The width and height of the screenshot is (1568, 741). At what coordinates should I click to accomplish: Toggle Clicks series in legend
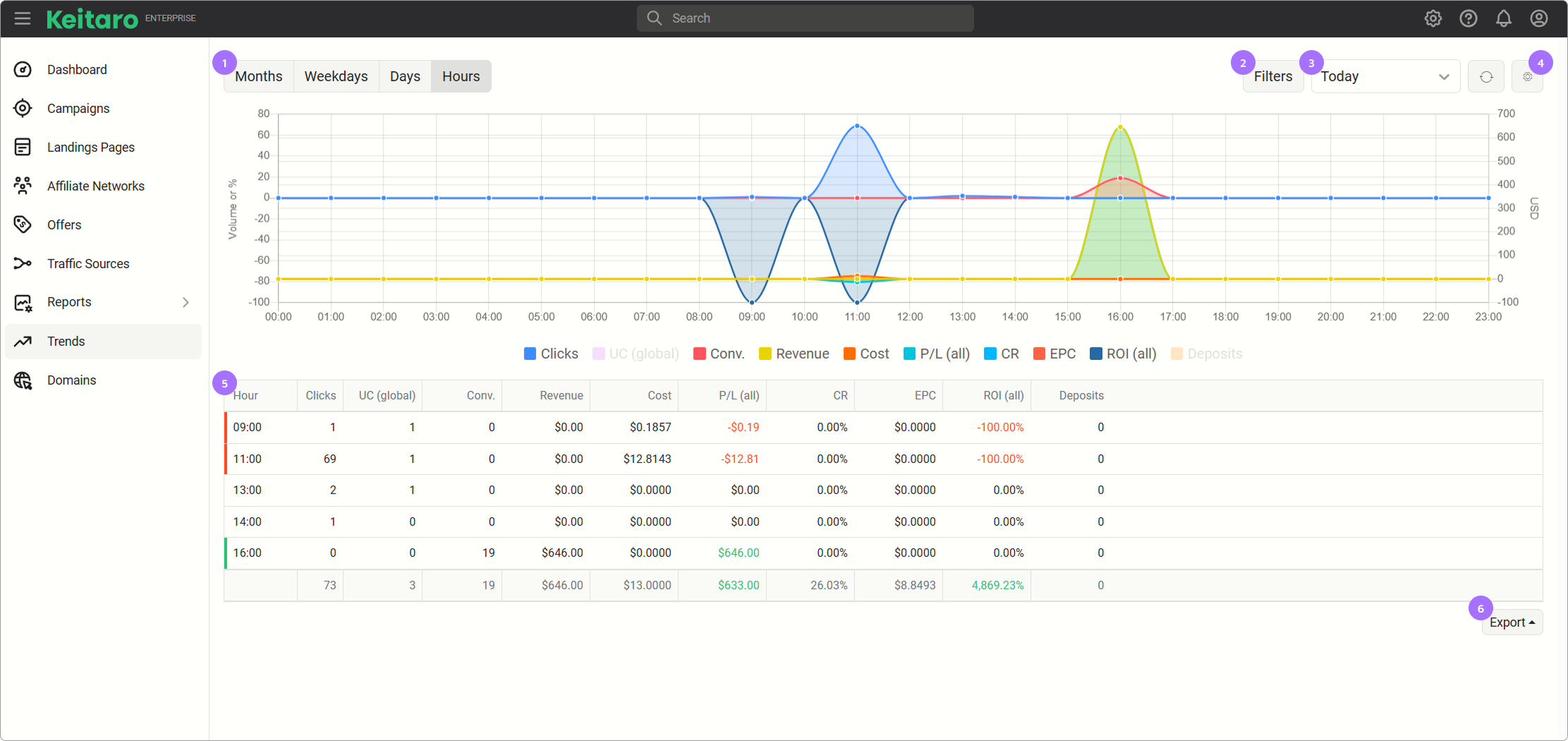[x=551, y=354]
